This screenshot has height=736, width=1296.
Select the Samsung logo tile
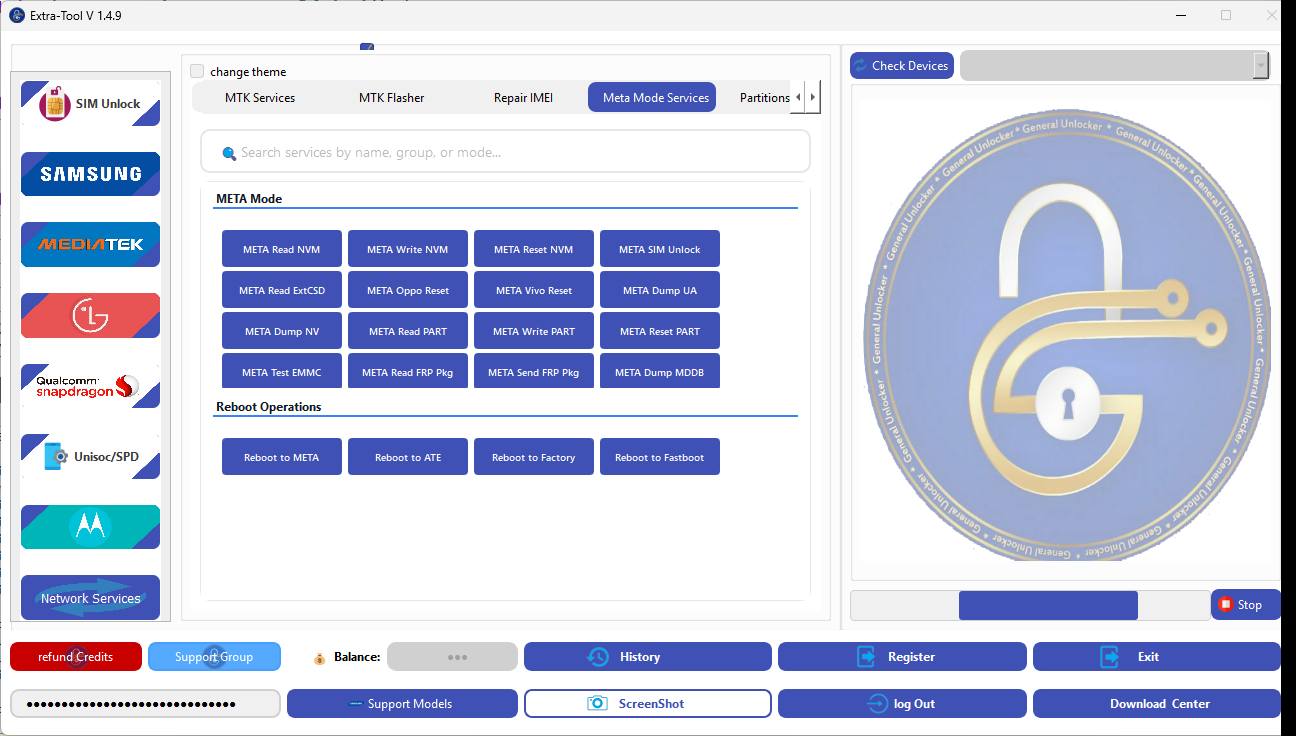point(90,174)
